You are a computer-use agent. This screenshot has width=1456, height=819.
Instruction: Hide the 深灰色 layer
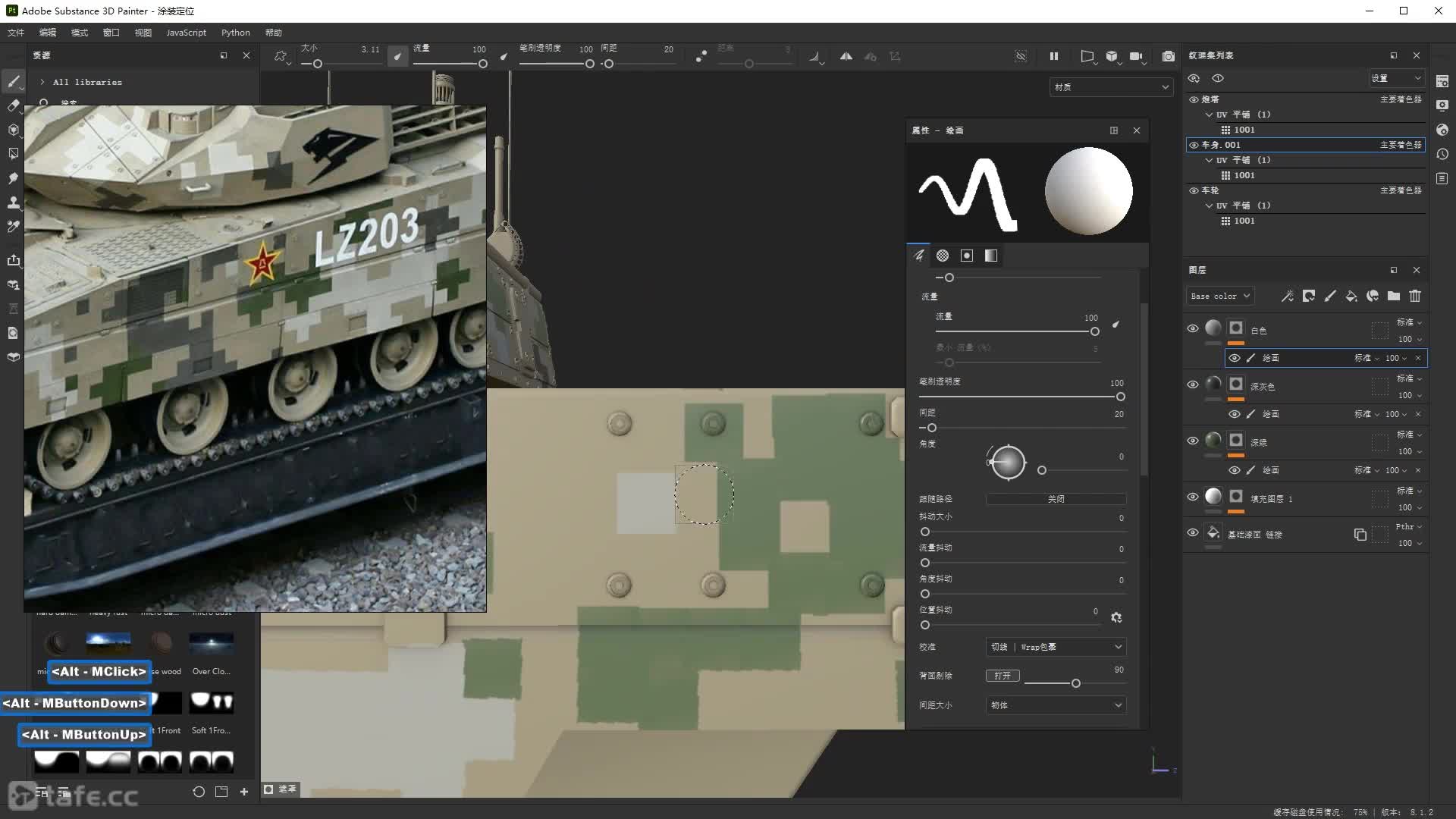pyautogui.click(x=1192, y=384)
